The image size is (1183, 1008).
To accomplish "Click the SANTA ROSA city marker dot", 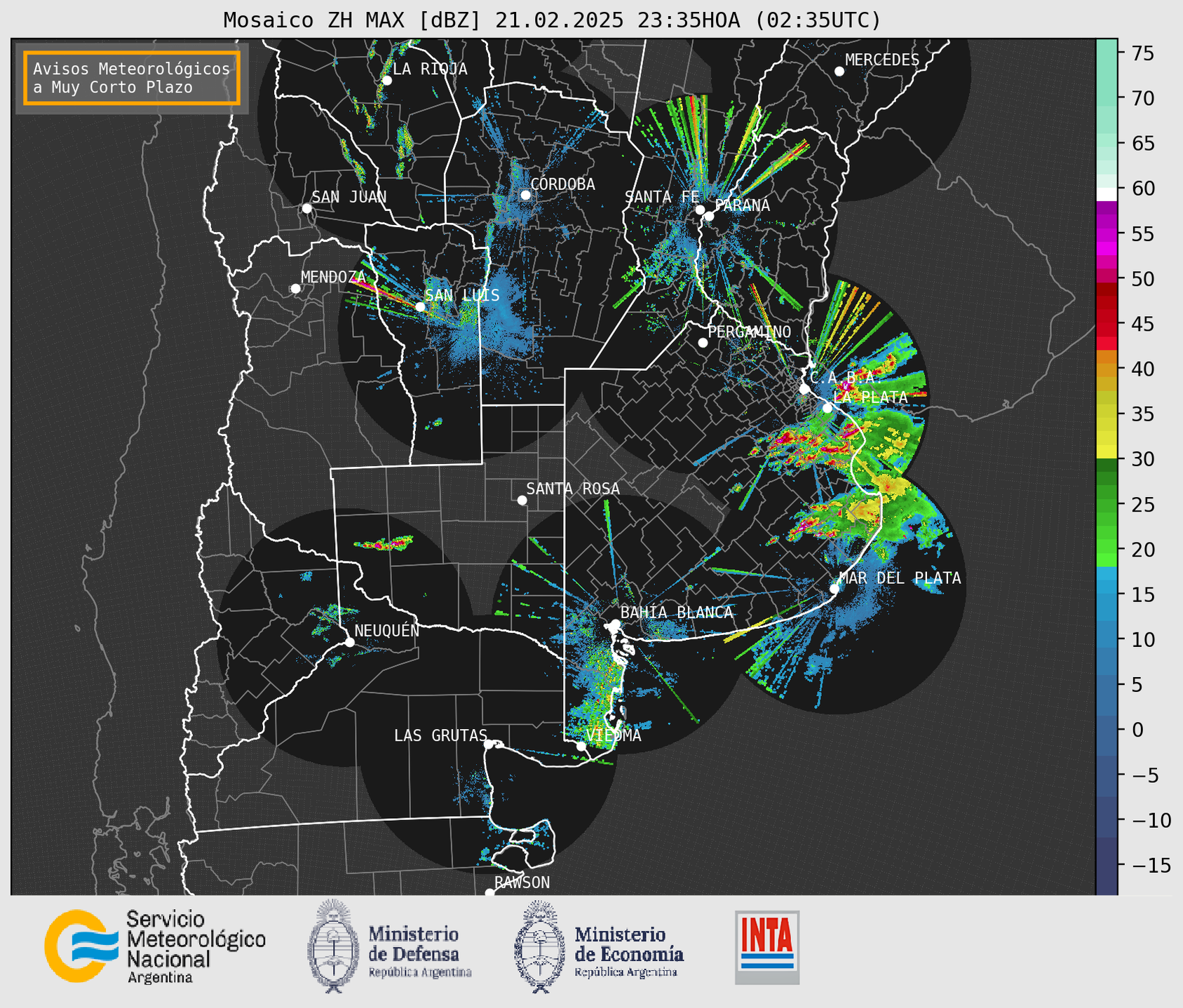I will click(x=522, y=500).
